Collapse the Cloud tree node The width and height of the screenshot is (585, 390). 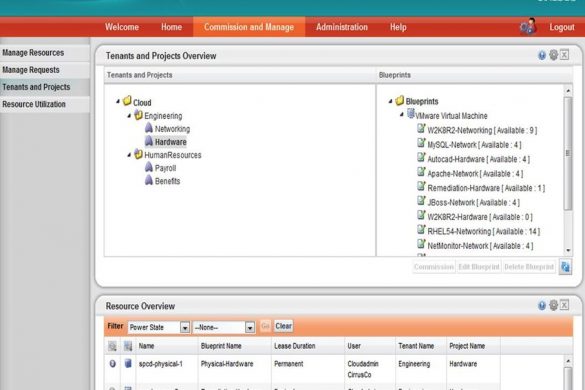[x=118, y=101]
